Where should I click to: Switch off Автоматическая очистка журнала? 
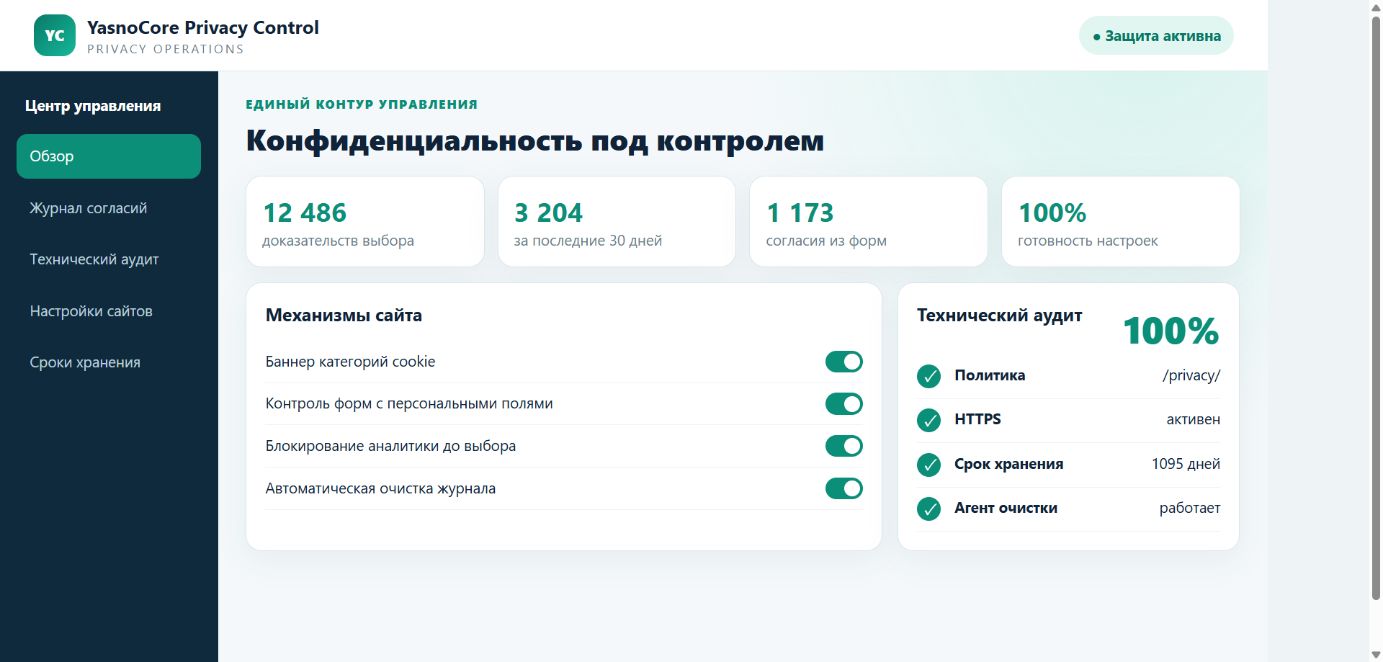tap(843, 489)
